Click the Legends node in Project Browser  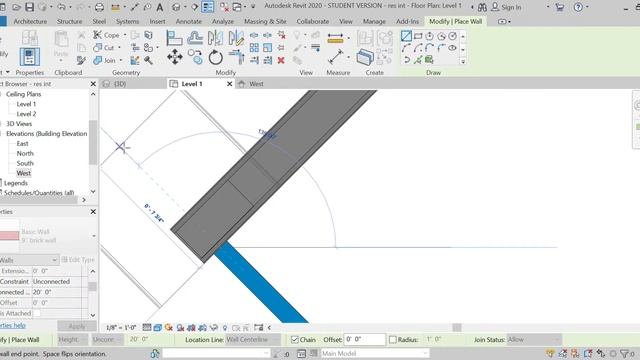16,183
